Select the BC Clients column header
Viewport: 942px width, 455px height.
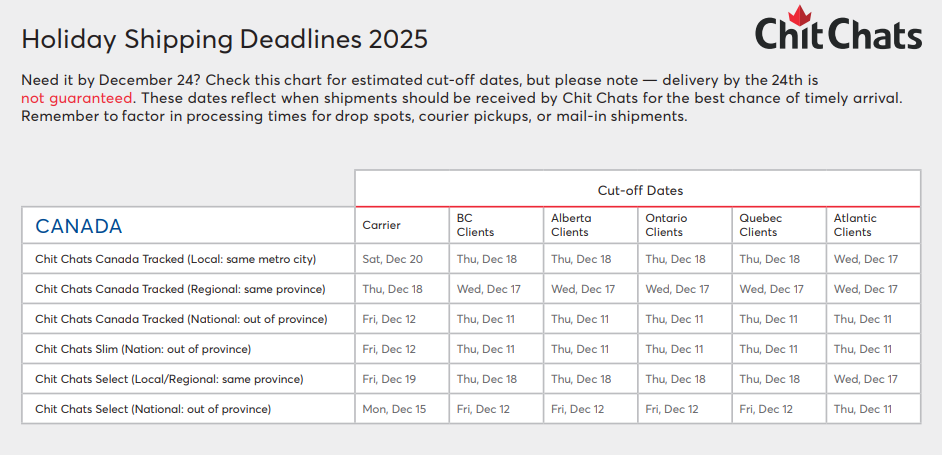pos(475,225)
